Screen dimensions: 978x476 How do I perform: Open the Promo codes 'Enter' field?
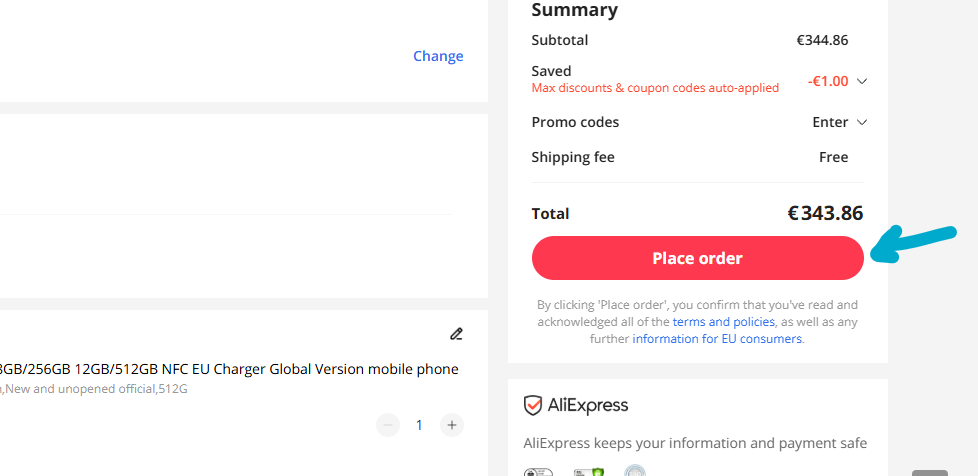click(830, 122)
